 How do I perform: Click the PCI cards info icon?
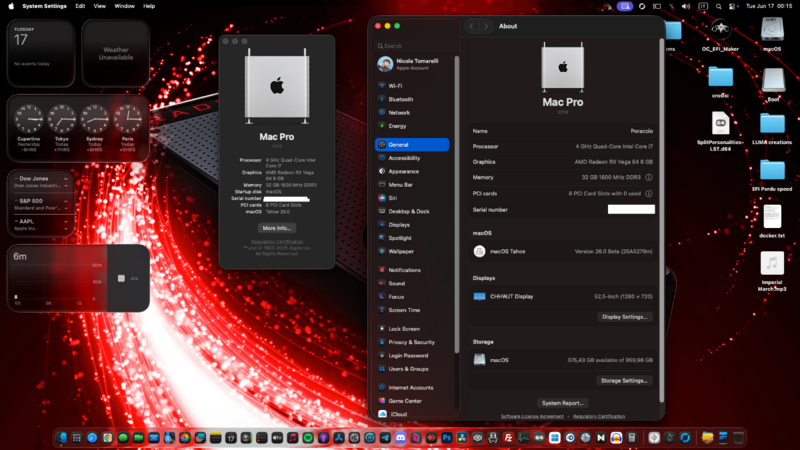coord(649,193)
